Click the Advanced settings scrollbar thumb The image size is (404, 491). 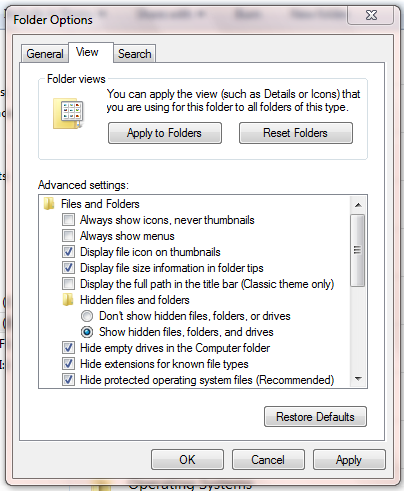(358, 250)
